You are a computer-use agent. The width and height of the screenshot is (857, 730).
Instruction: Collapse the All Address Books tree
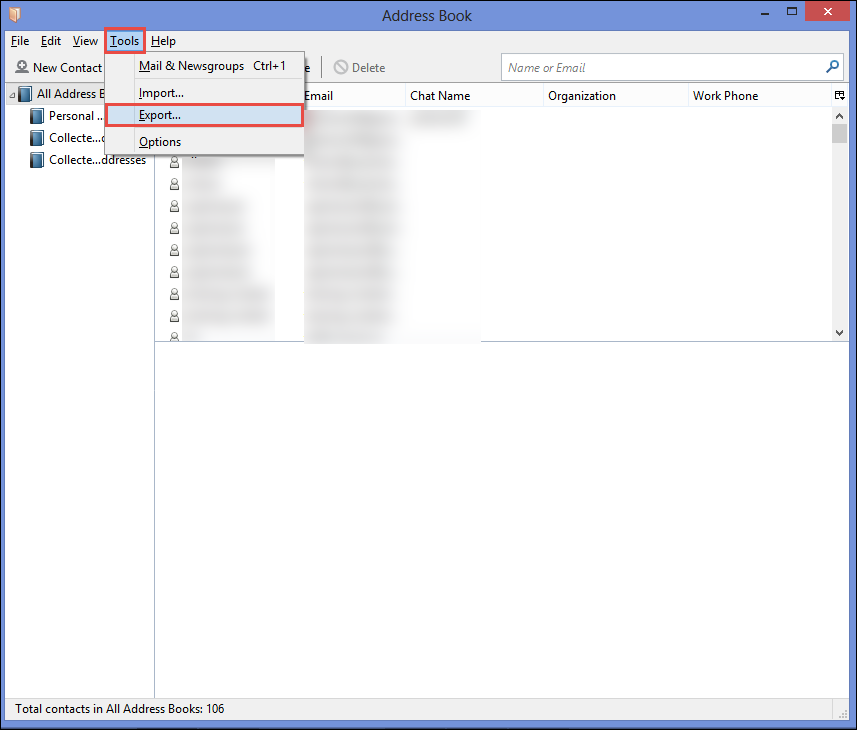click(12, 95)
